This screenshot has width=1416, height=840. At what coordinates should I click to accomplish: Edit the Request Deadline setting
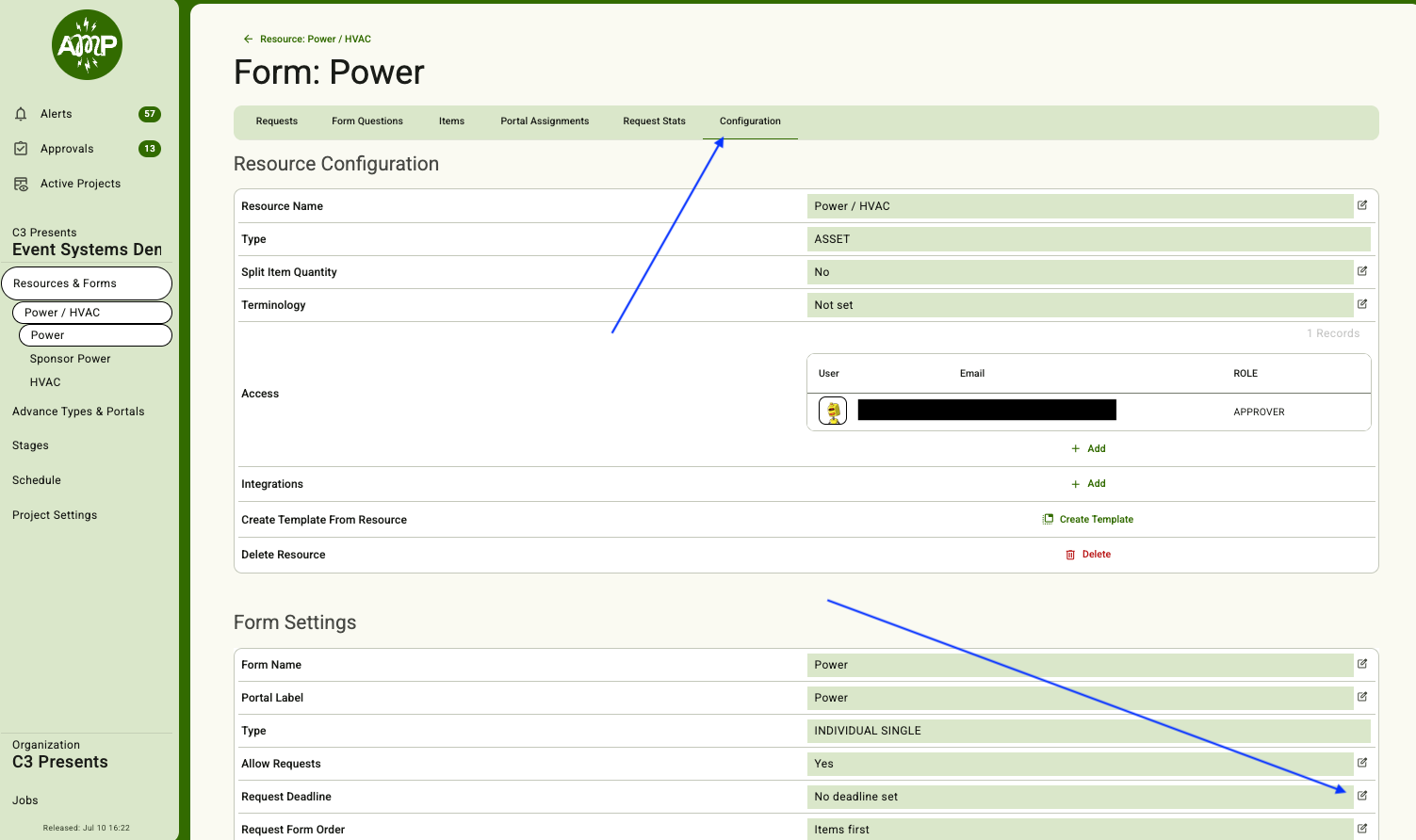click(x=1362, y=796)
